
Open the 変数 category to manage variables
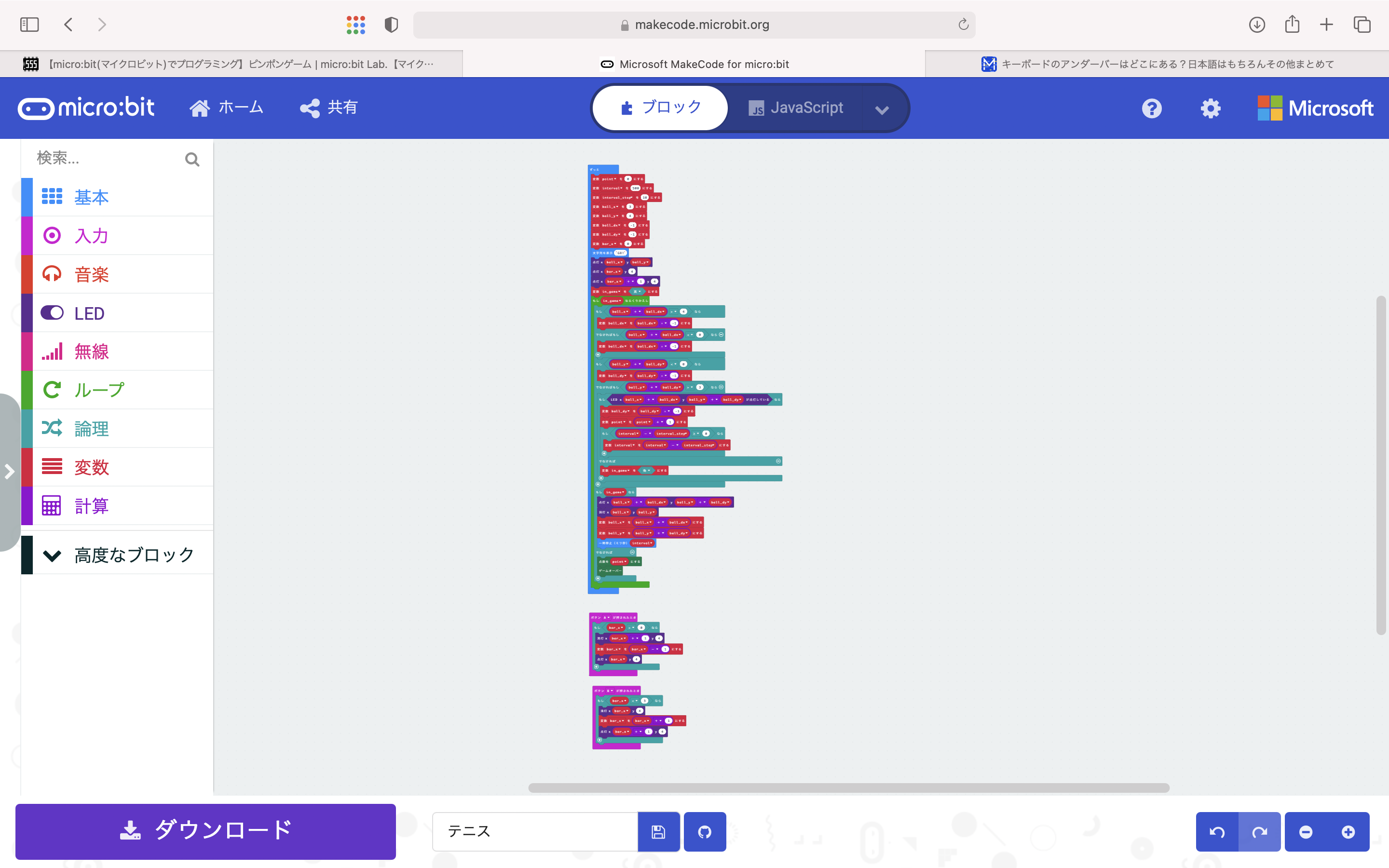[93, 467]
